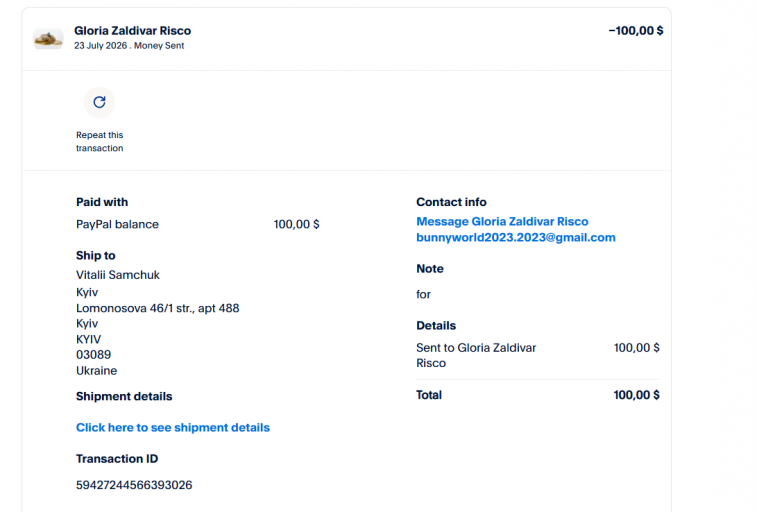Screen dimensions: 757x512
Task: Open 'Message Gloria Zaldivar Risco' link
Action: [x=502, y=221]
